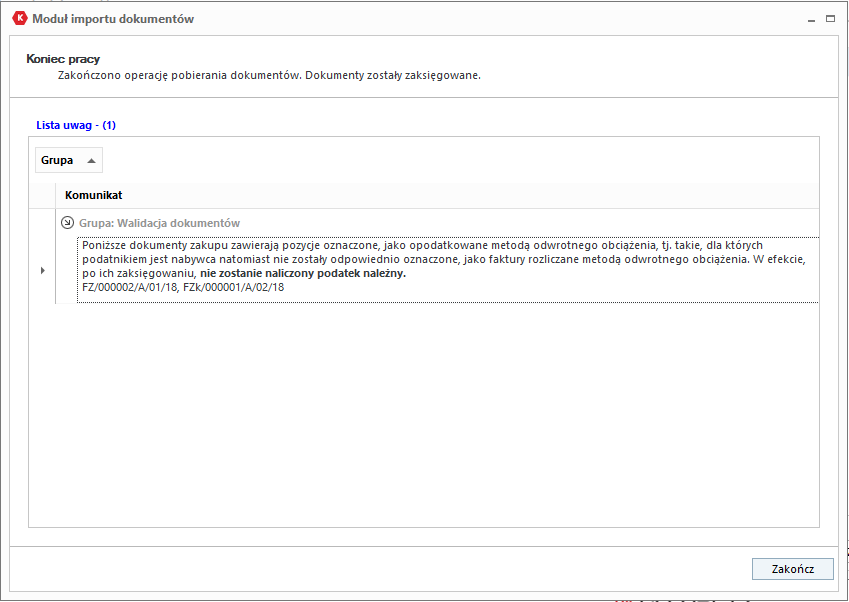Image resolution: width=849 pixels, height=602 pixels.
Task: Click the row indicator arrow
Action: tap(42, 270)
